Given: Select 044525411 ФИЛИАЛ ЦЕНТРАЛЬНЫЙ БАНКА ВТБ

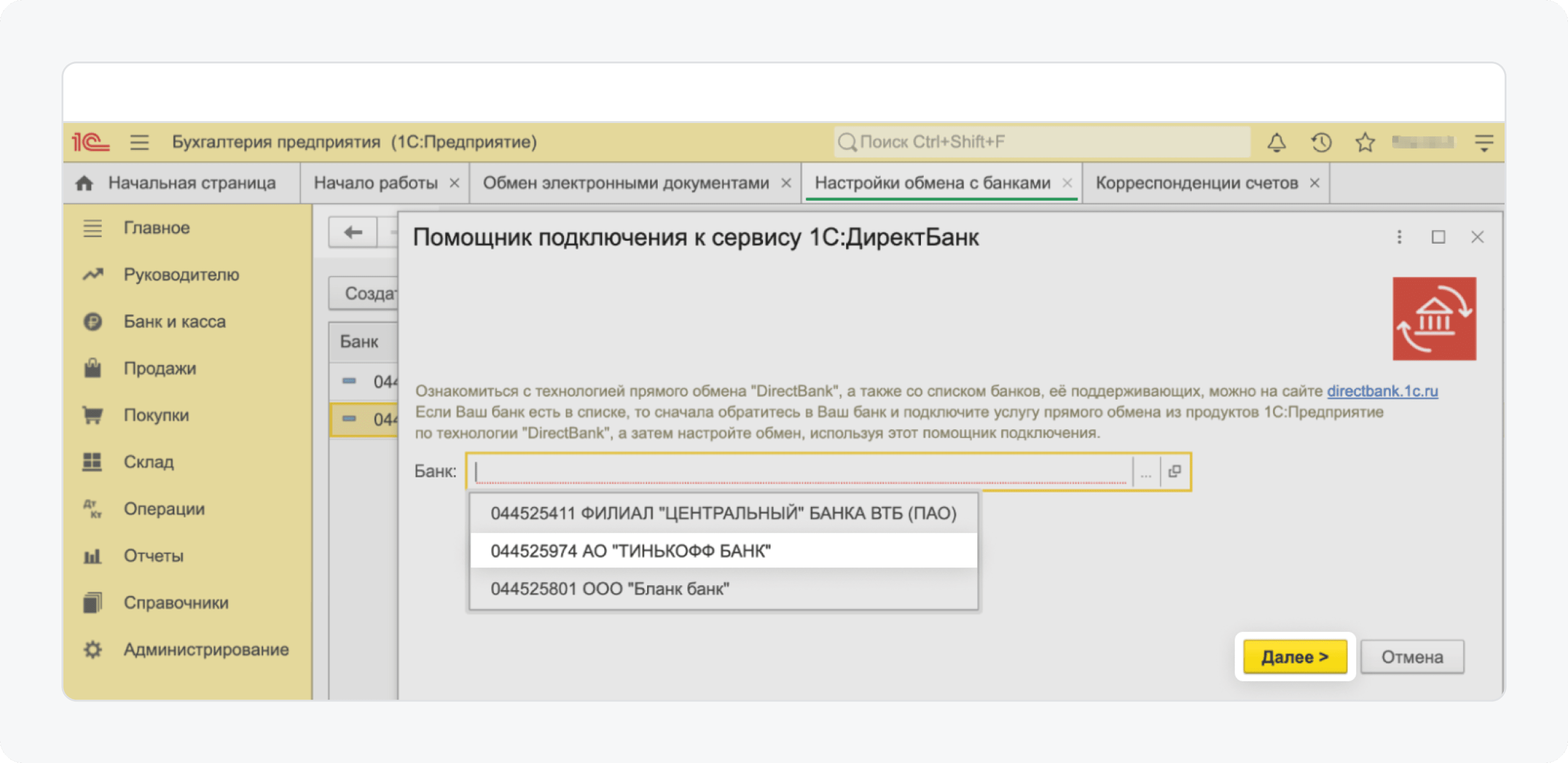Looking at the screenshot, I should (x=724, y=513).
